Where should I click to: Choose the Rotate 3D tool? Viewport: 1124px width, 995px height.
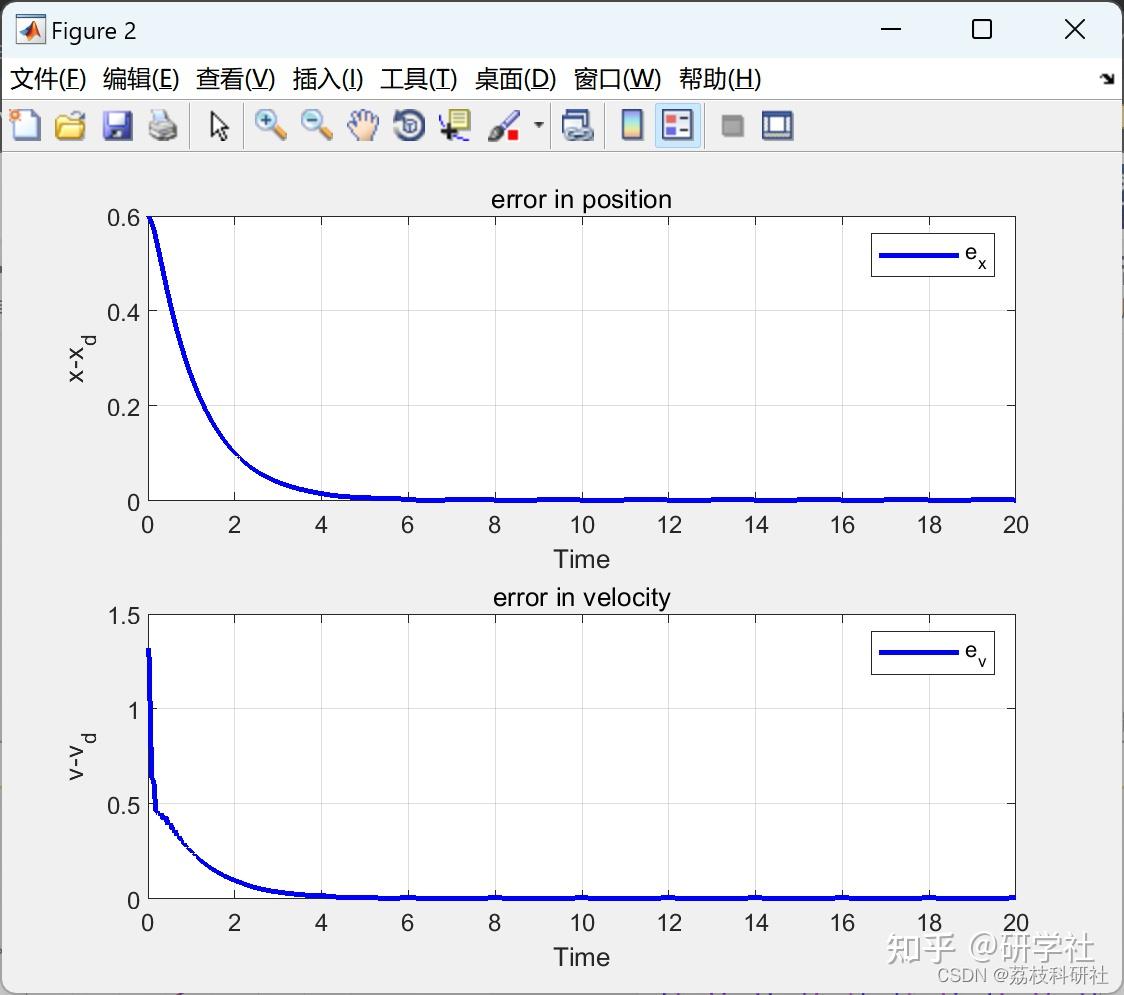409,125
